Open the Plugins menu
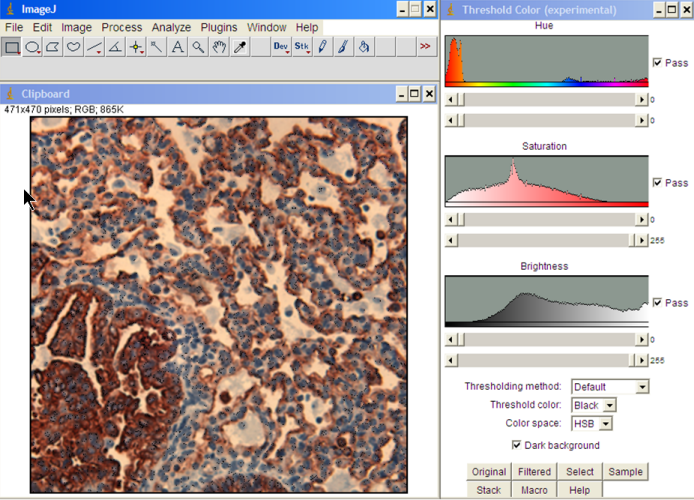The height and width of the screenshot is (500, 694). coord(219,27)
